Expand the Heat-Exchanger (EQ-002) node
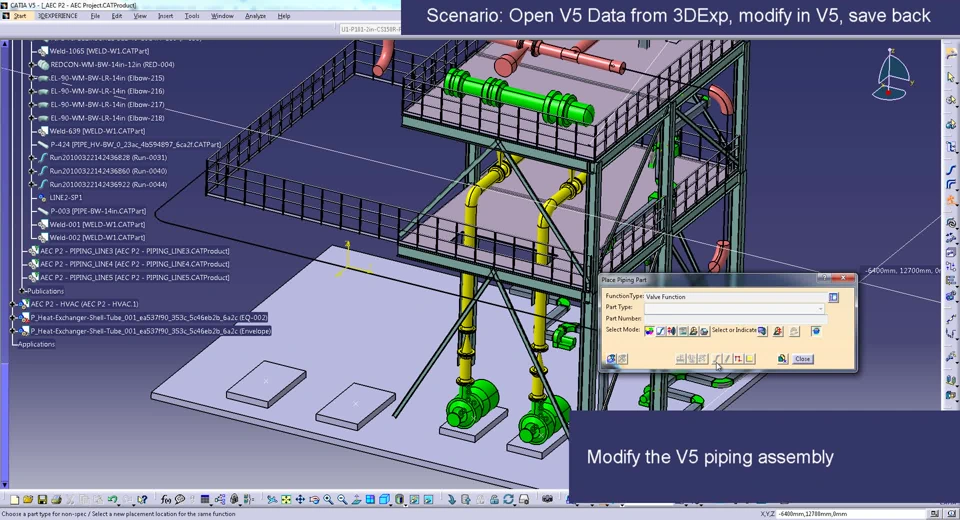The width and height of the screenshot is (960, 520). 13,317
